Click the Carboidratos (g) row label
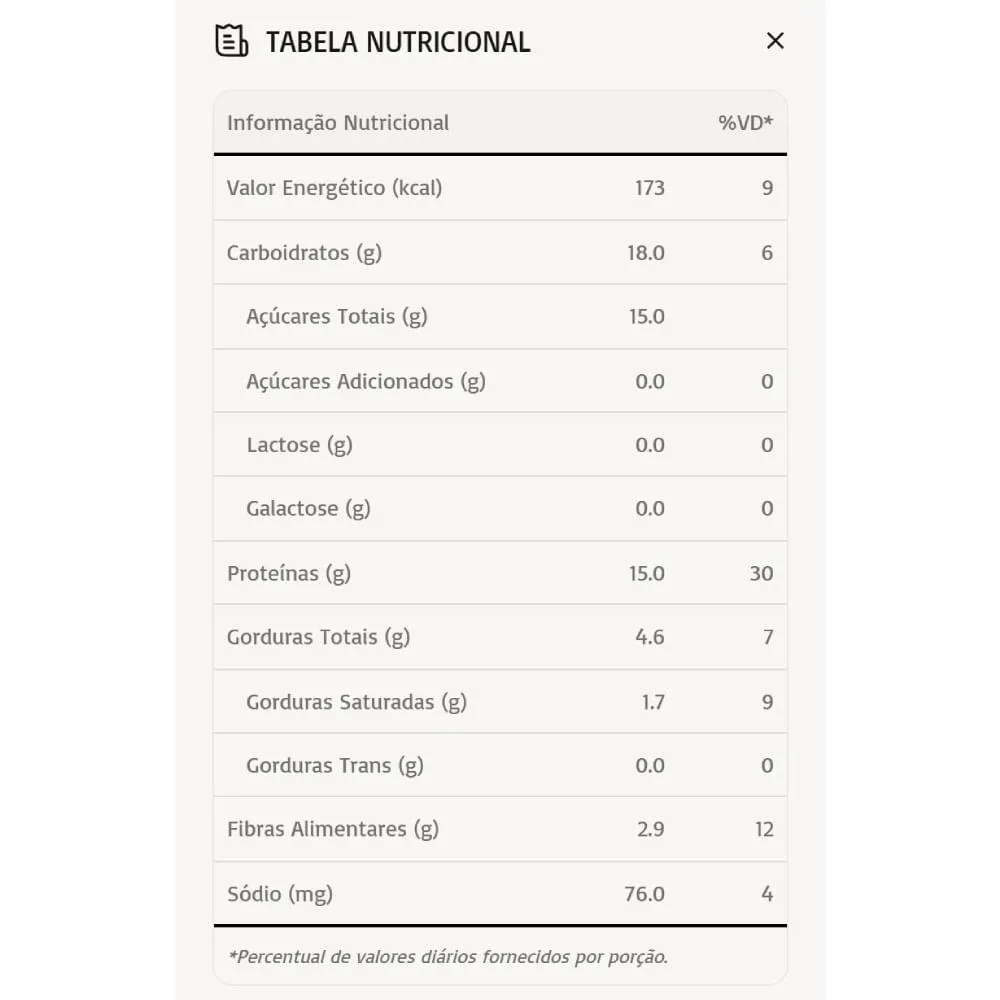Image resolution: width=1000 pixels, height=1000 pixels. tap(304, 252)
